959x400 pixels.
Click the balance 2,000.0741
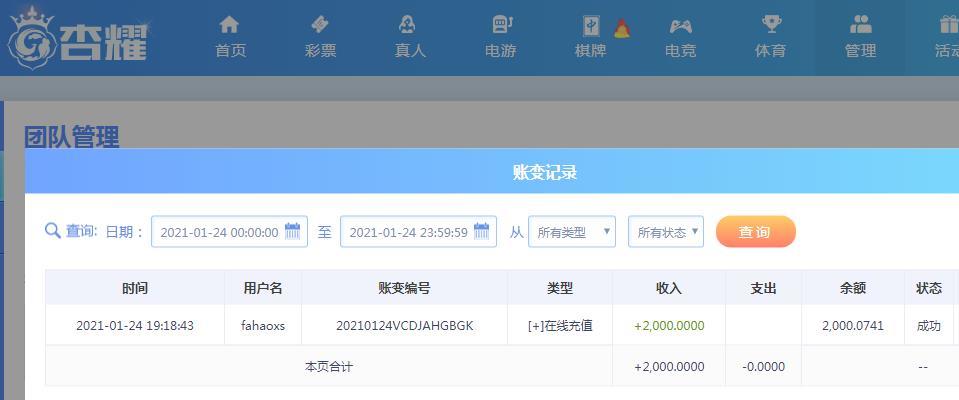tap(853, 326)
